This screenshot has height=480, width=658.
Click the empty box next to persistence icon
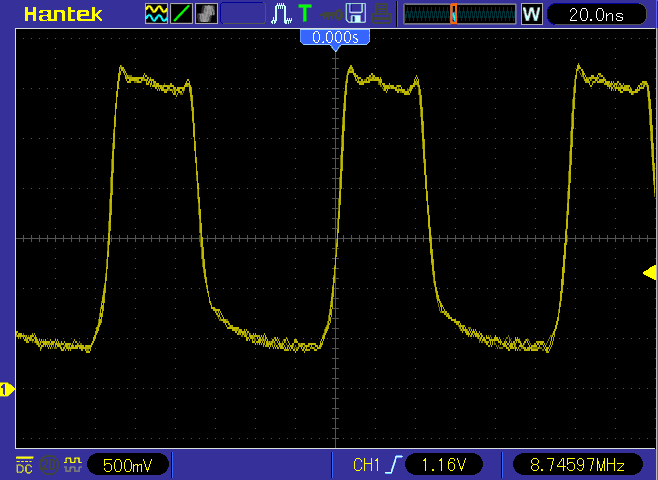(243, 13)
